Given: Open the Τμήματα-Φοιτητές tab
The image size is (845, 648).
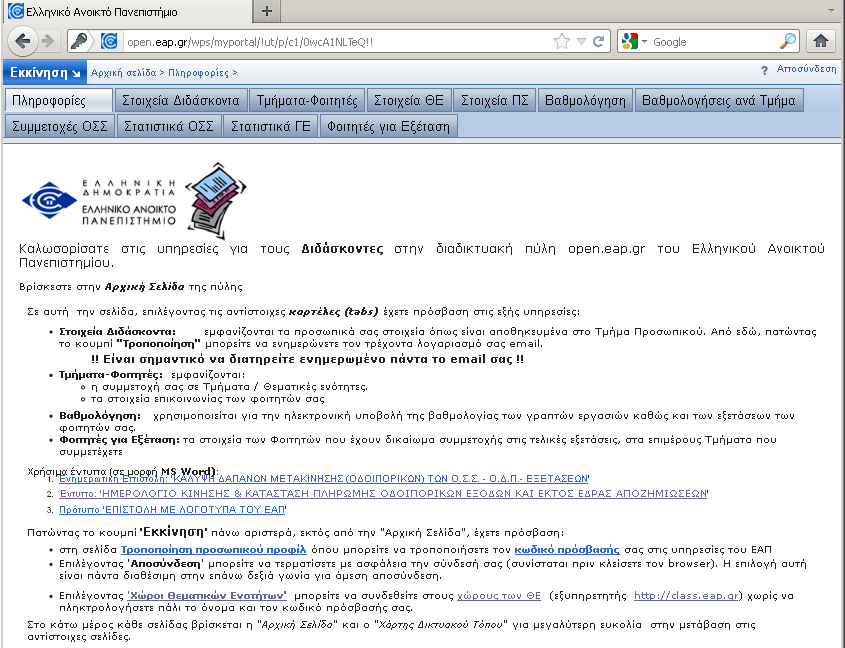Looking at the screenshot, I should point(307,101).
